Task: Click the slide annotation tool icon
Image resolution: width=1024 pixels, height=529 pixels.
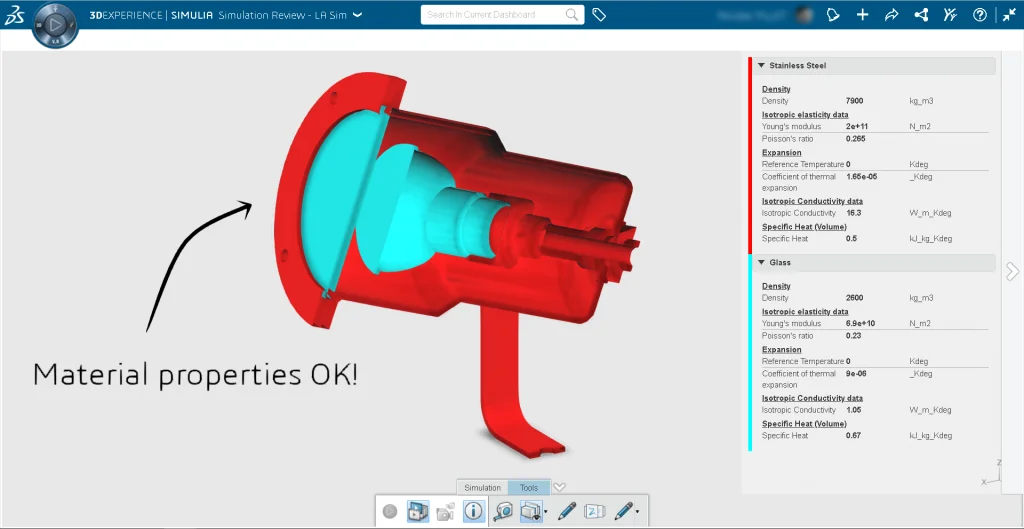Action: (x=595, y=511)
